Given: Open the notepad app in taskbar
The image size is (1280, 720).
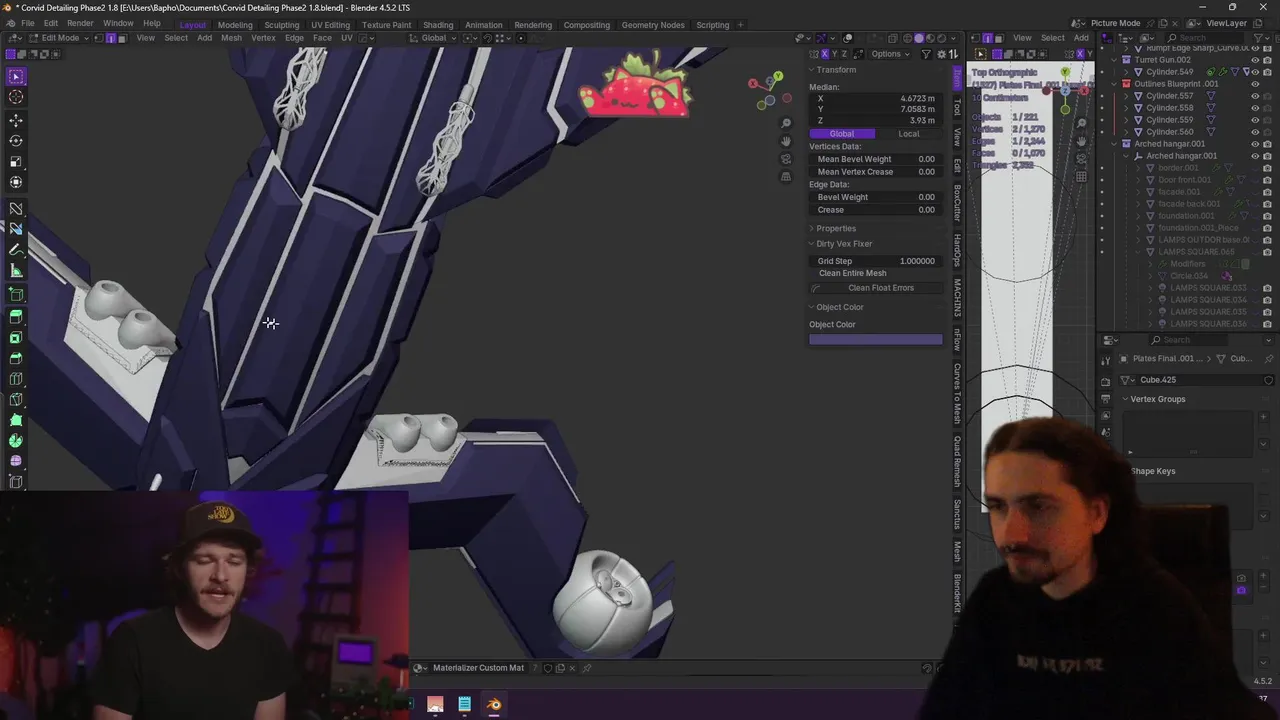Looking at the screenshot, I should click(x=464, y=704).
